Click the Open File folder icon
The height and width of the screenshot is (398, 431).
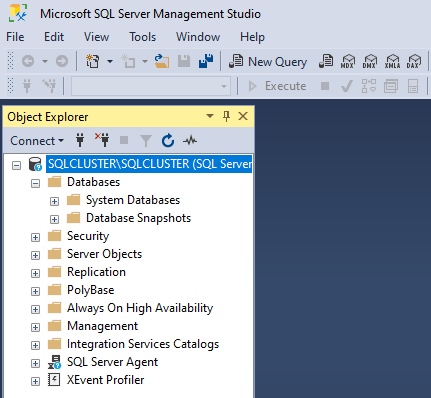pyautogui.click(x=162, y=61)
